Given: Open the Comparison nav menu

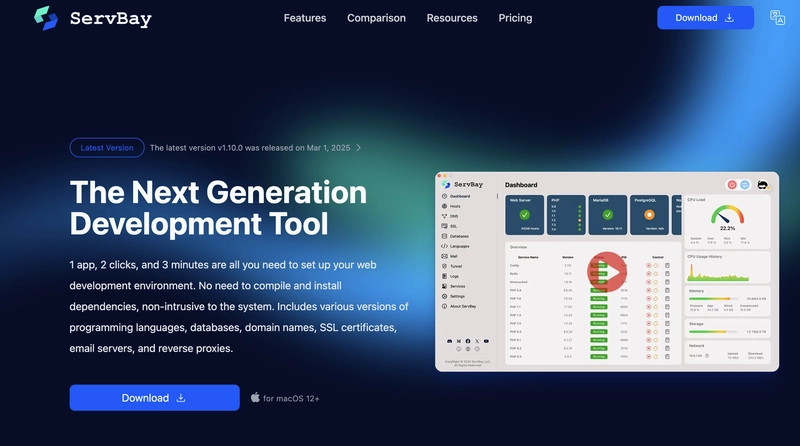Looking at the screenshot, I should pyautogui.click(x=376, y=18).
